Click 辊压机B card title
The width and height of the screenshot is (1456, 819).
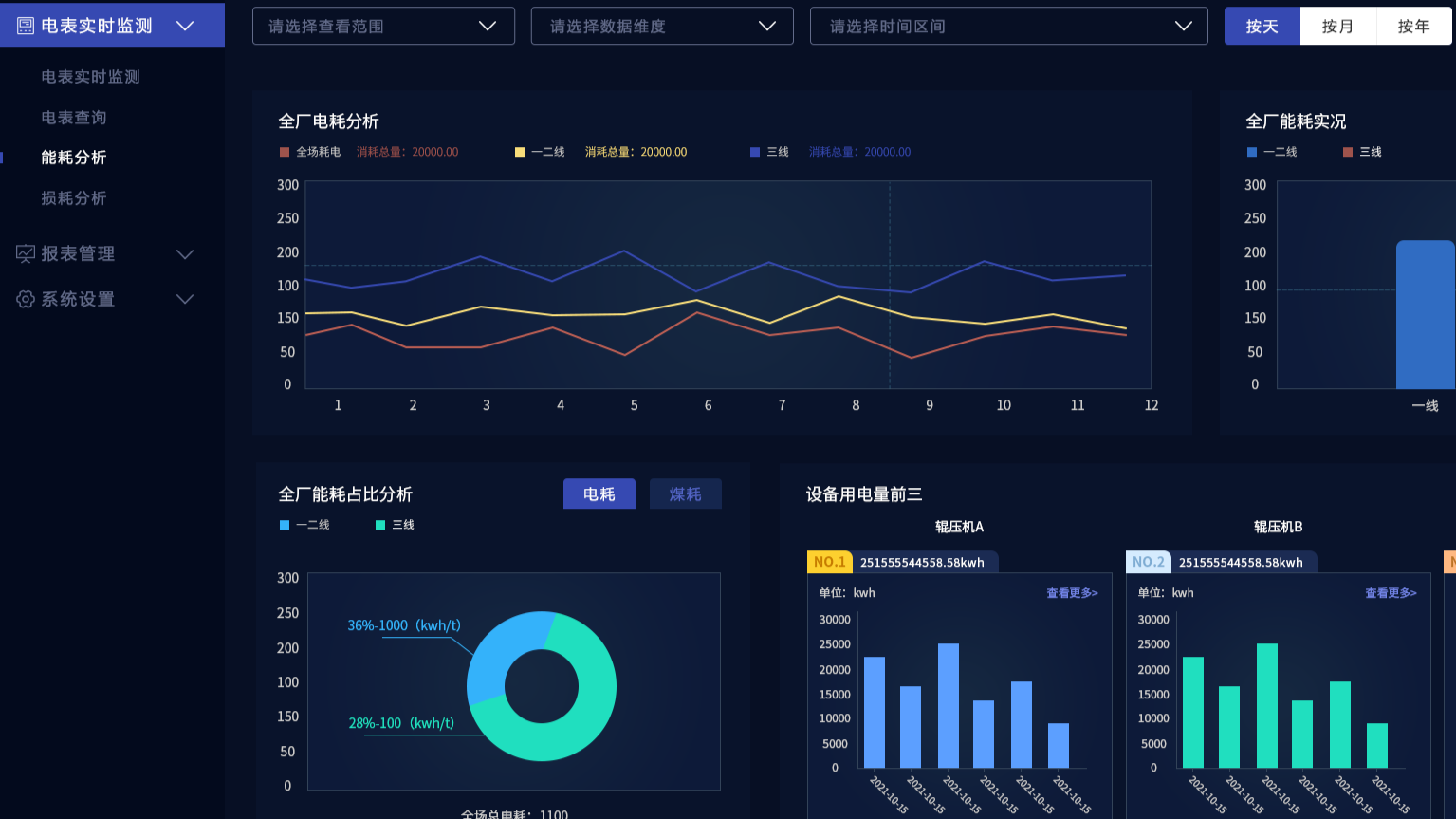point(1278,527)
